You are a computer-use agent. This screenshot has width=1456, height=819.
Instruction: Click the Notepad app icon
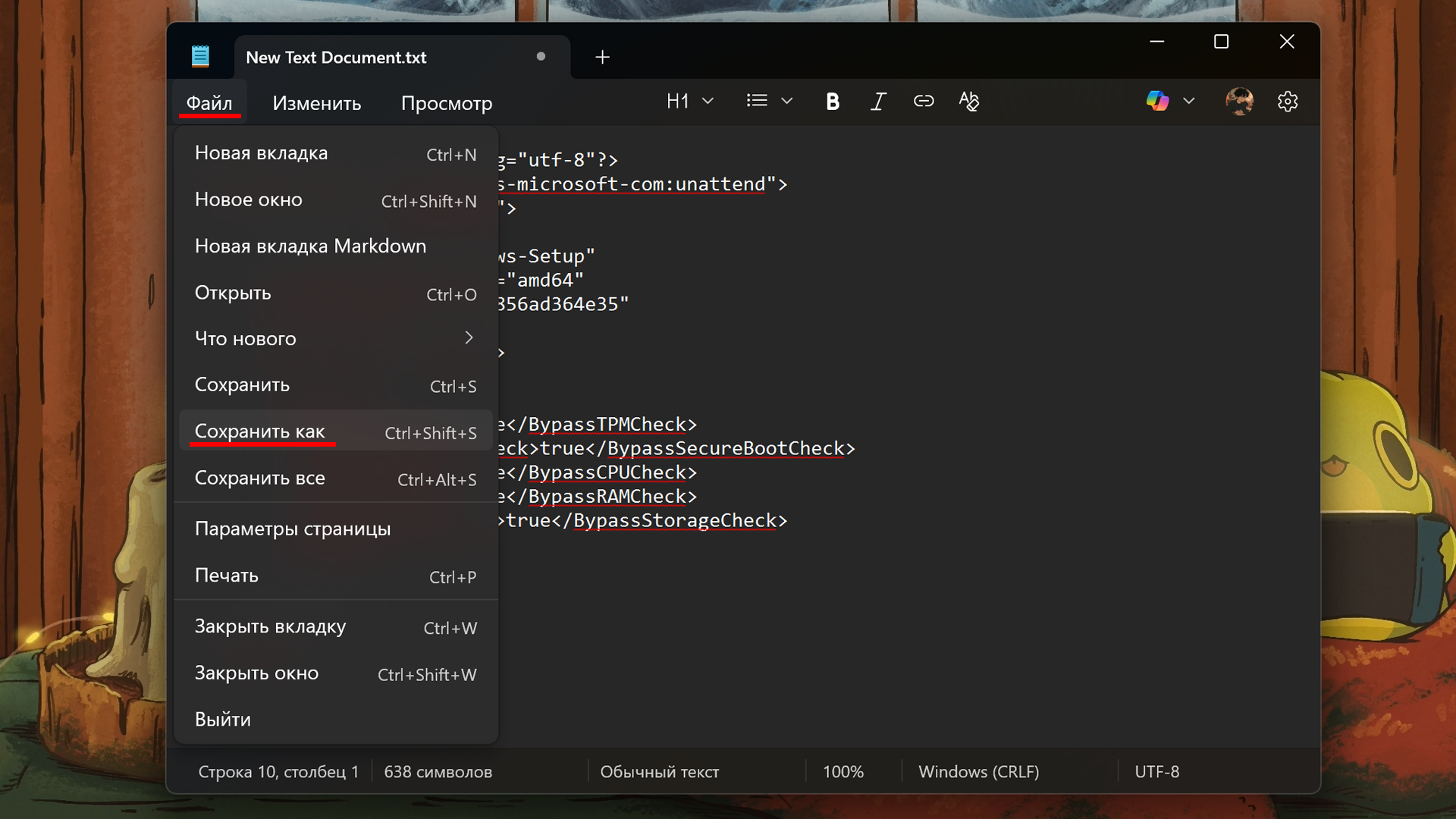[200, 57]
